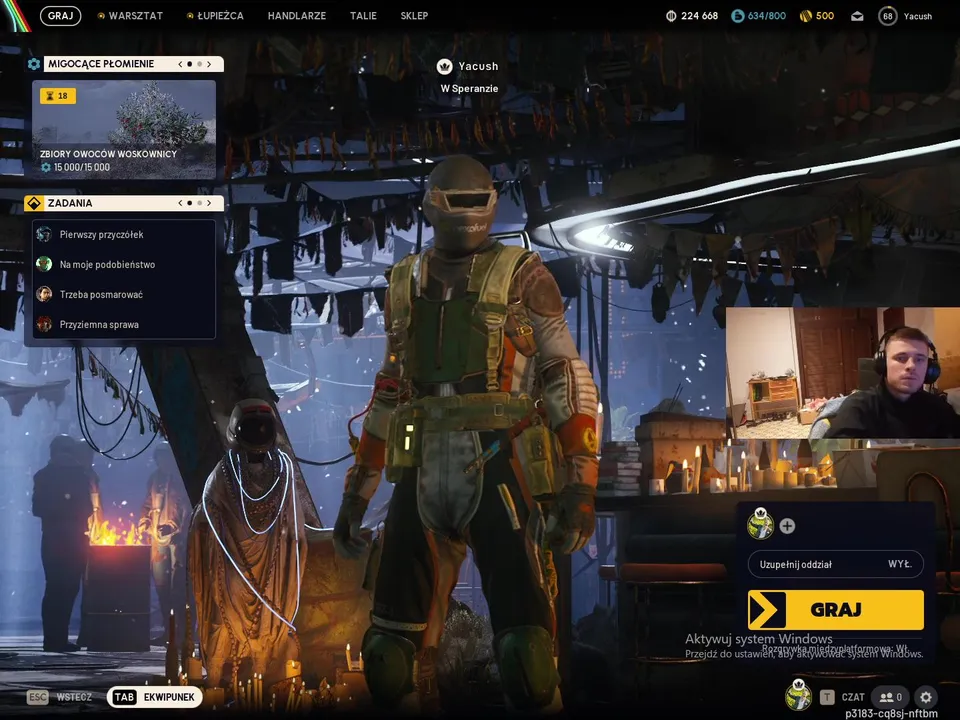Viewport: 960px width, 720px height.
Task: Open the friends list icon showing 0
Action: [890, 697]
